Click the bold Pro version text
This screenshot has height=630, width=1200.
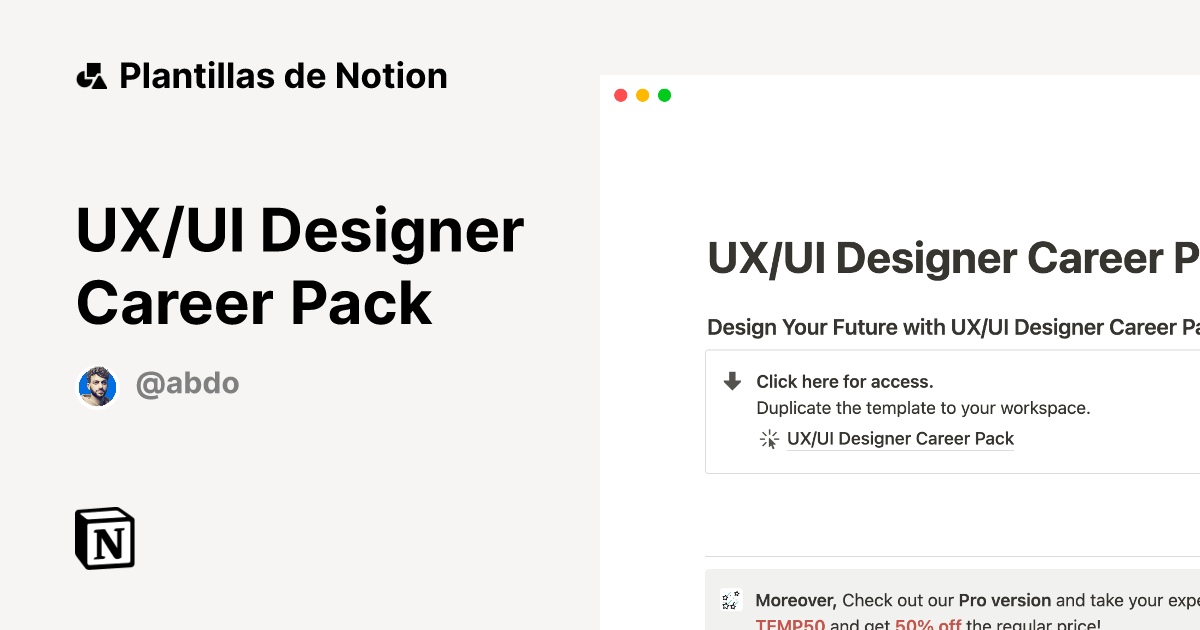pos(1004,600)
